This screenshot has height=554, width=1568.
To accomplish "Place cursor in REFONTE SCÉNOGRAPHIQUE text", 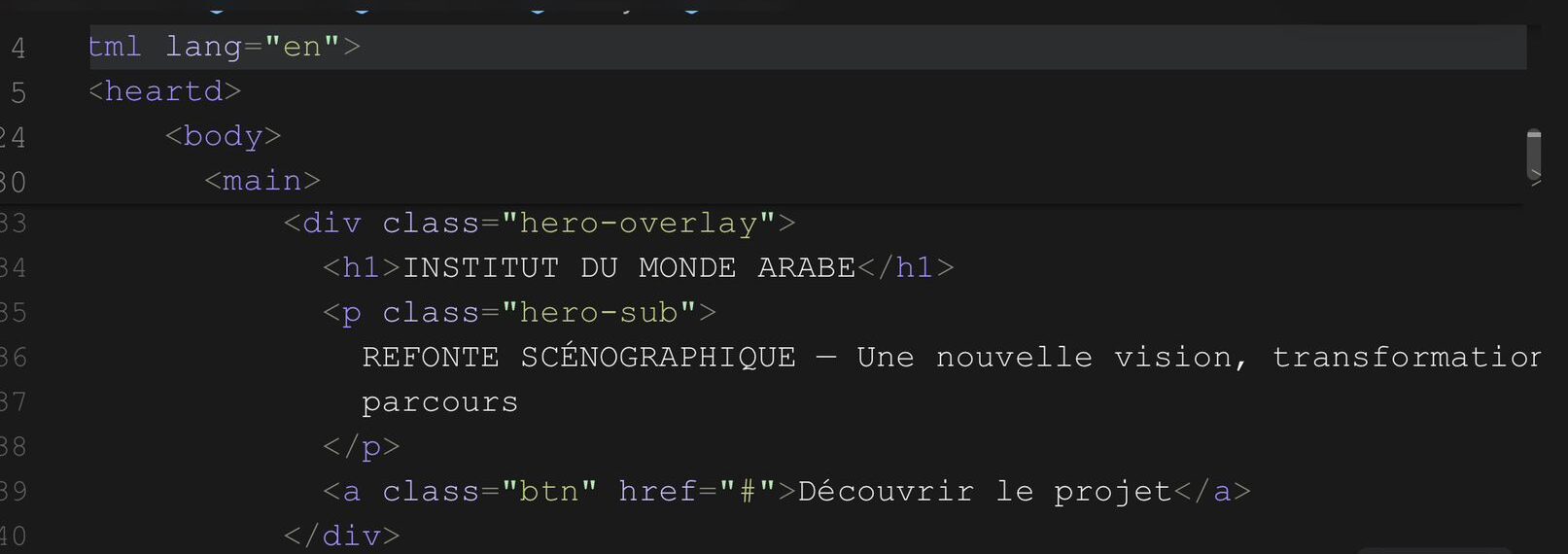I will [x=578, y=358].
